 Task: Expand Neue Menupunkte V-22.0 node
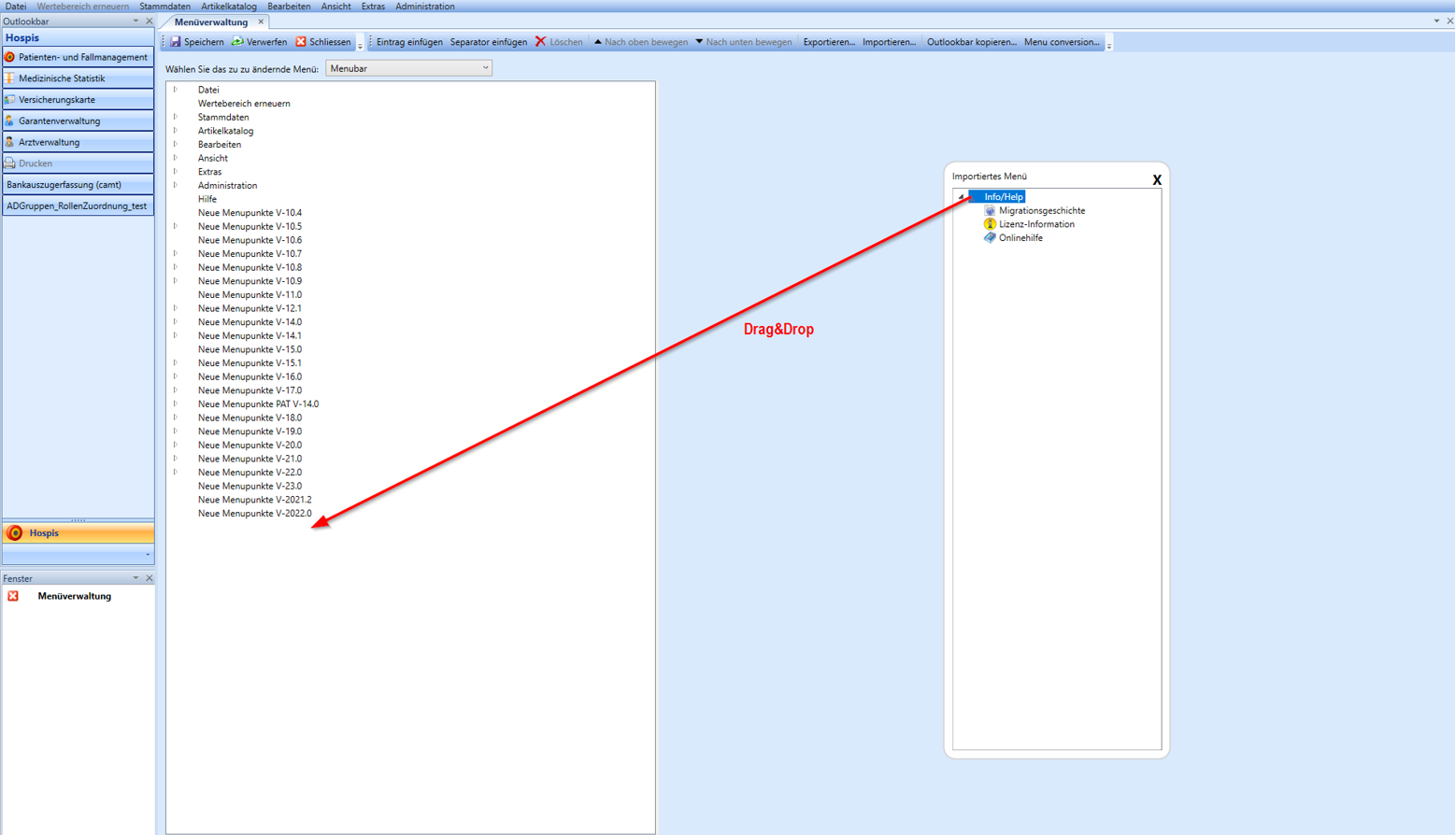click(x=176, y=472)
